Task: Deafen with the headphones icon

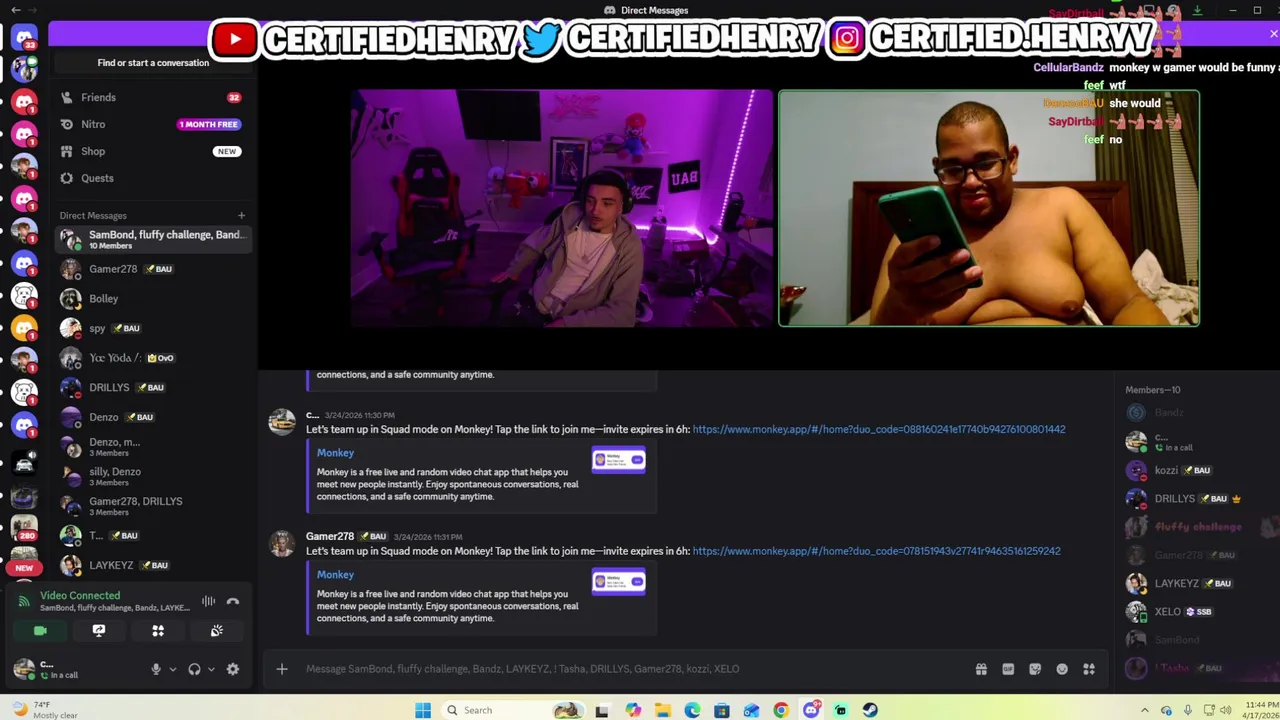Action: pos(194,669)
